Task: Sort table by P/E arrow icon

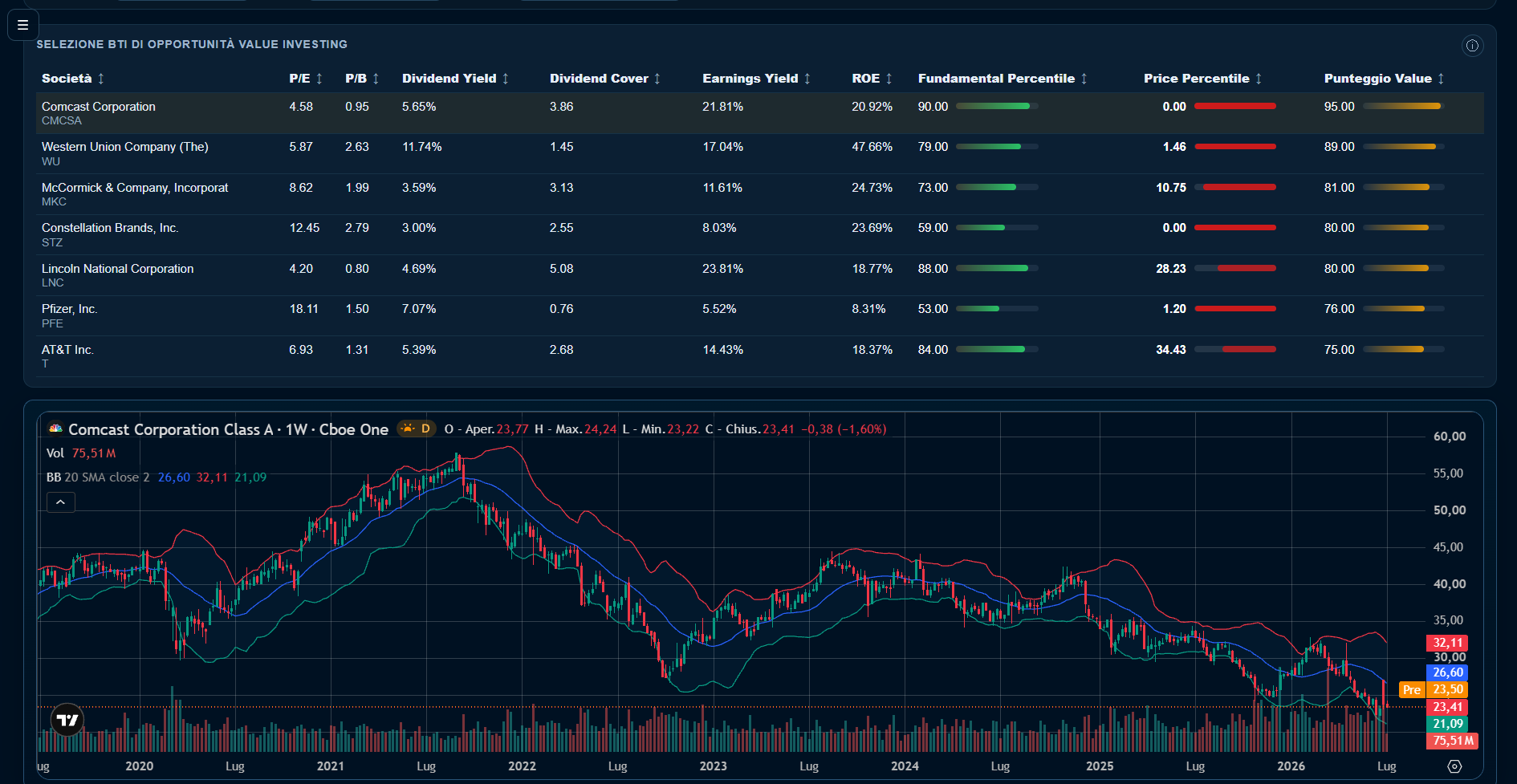Action: tap(319, 79)
